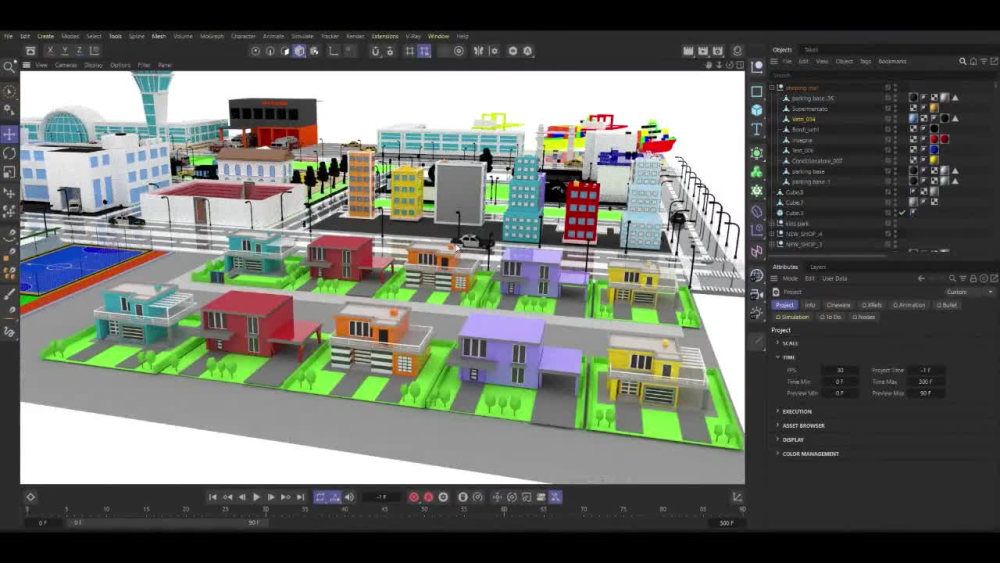Screen dimensions: 1000x563
Task: Click the search magnifier at top left
Action: (x=9, y=67)
